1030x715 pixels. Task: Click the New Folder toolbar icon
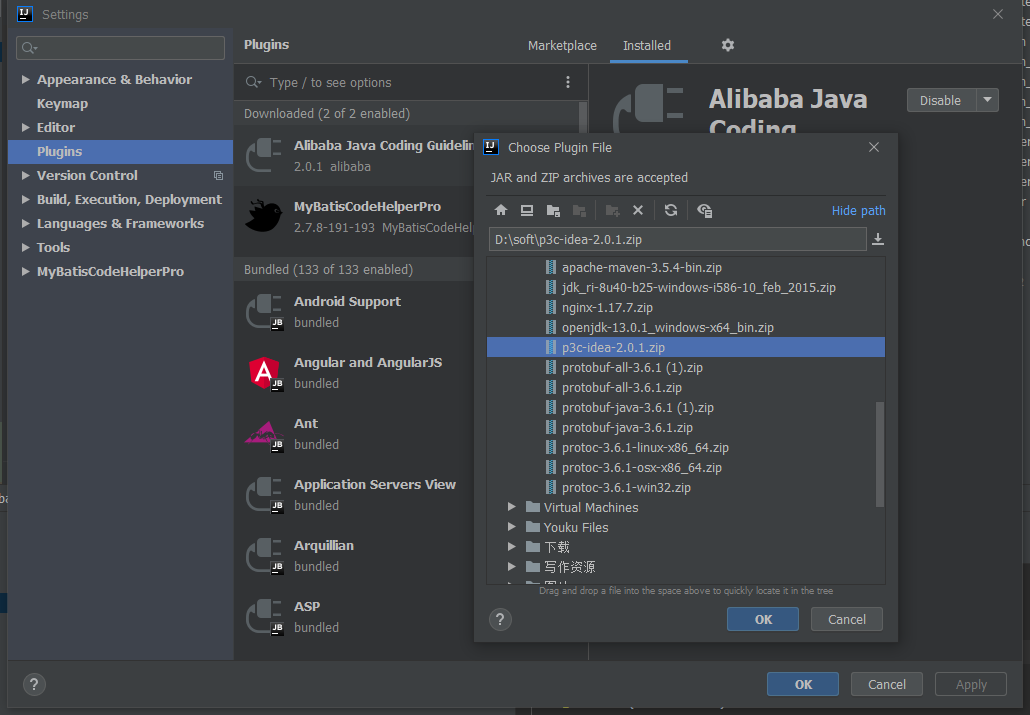[x=612, y=210]
